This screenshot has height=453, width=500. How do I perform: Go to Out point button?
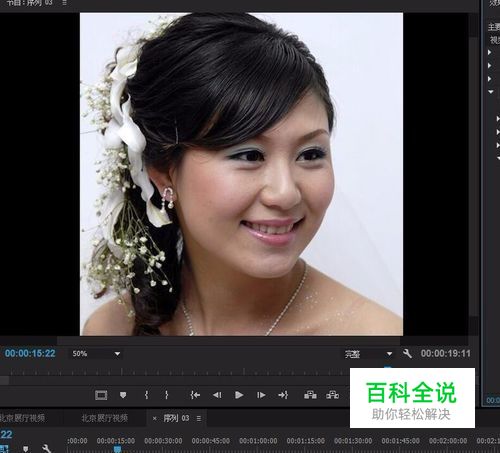pos(283,395)
